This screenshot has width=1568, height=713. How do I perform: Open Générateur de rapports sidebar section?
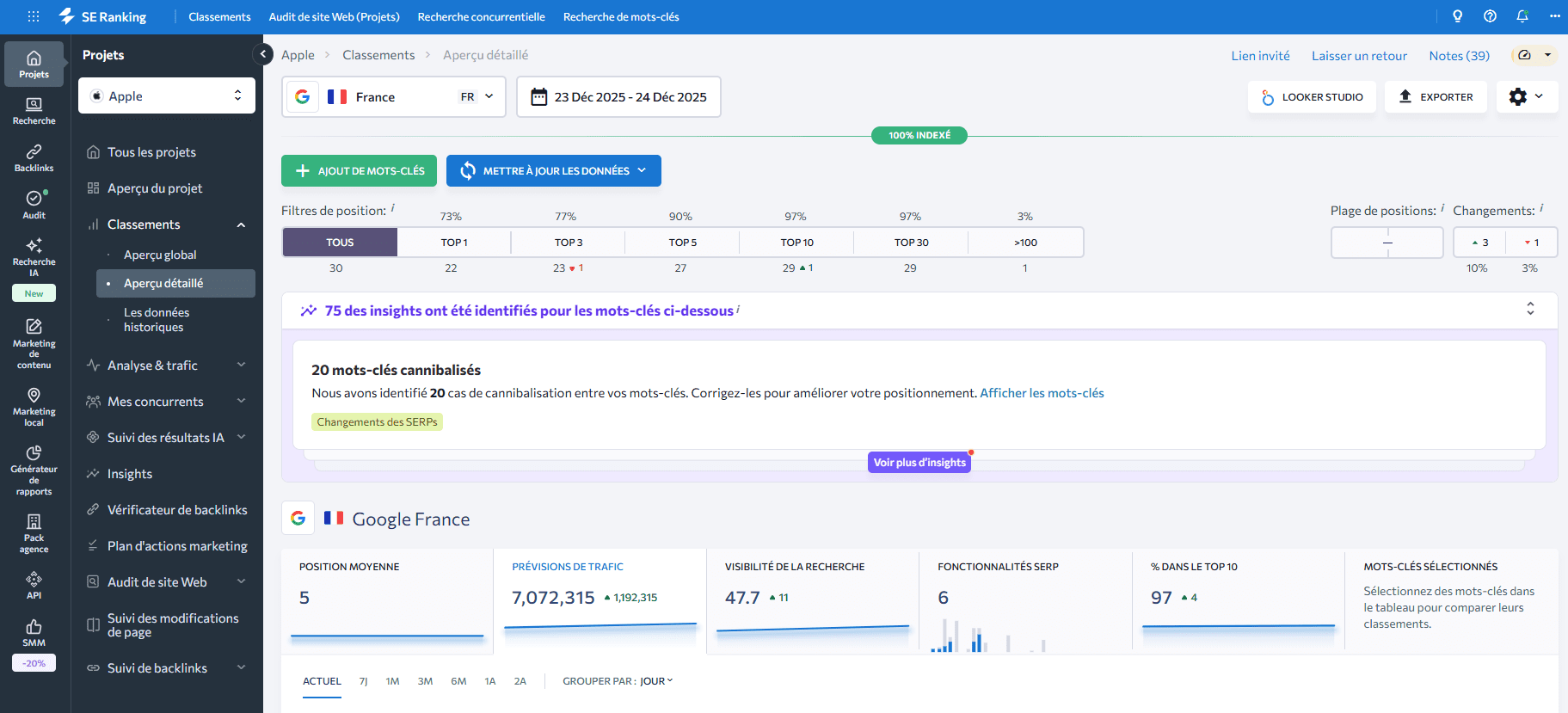tap(34, 470)
